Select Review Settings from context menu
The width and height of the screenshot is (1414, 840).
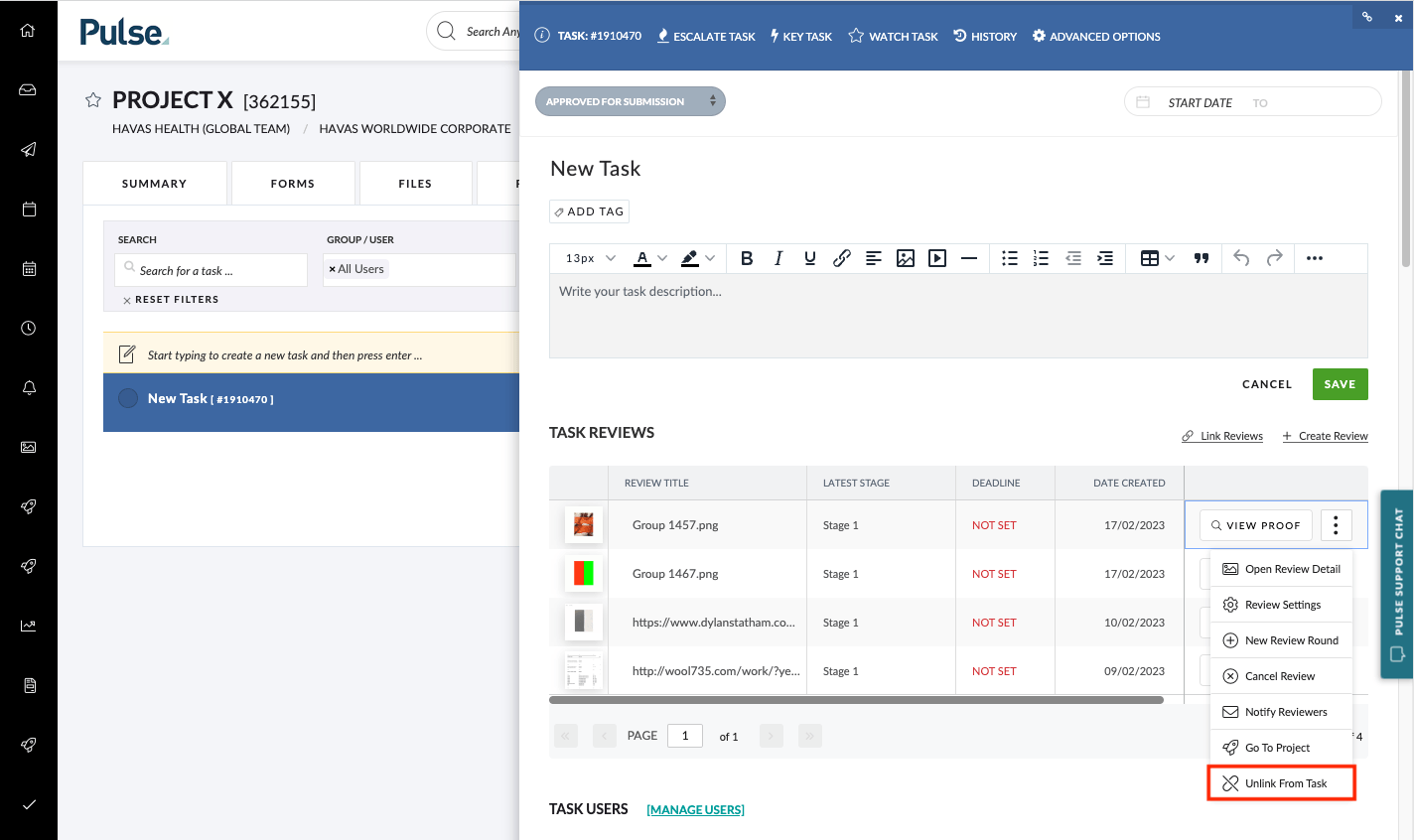[1281, 605]
